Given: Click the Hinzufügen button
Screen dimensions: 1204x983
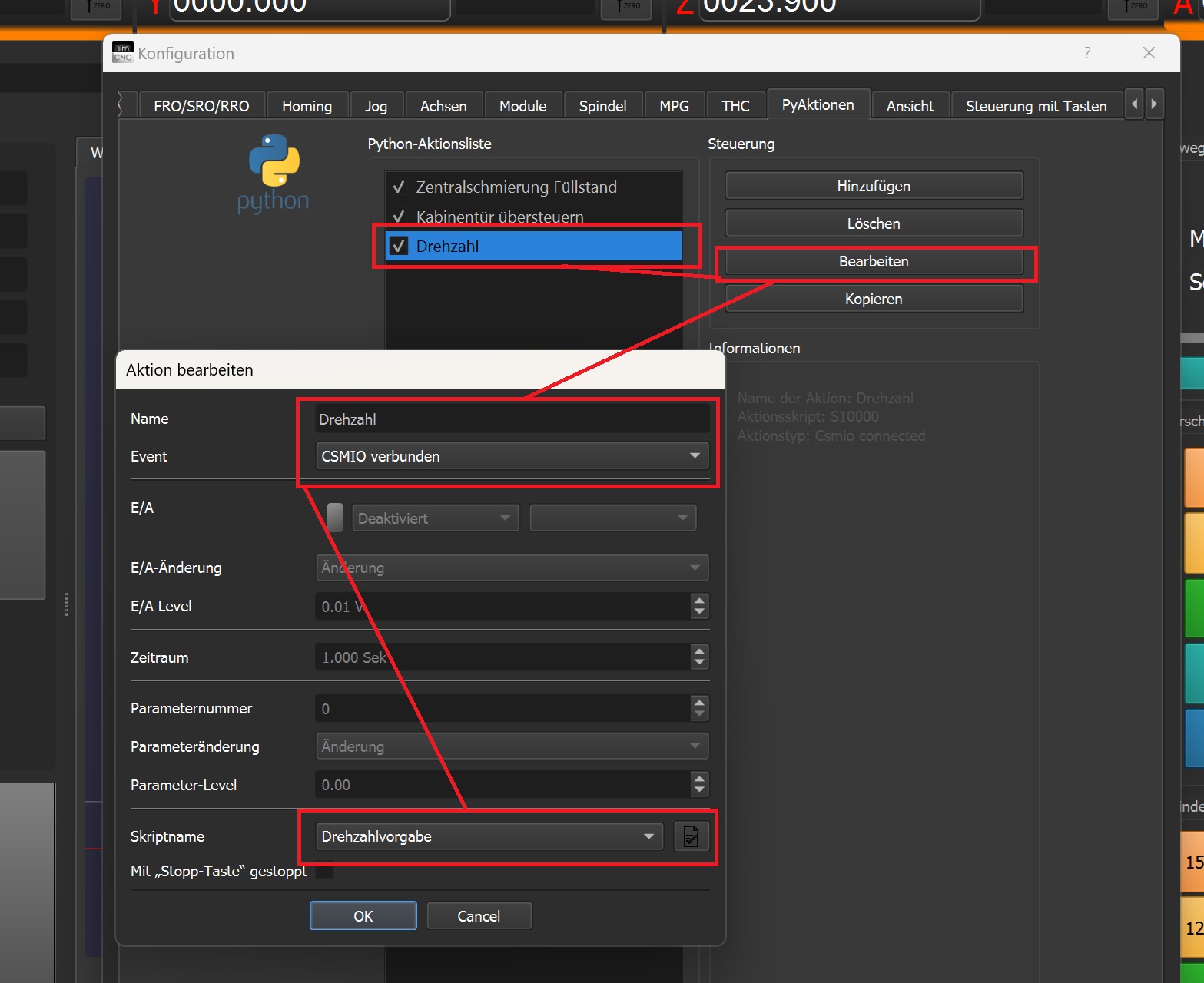Looking at the screenshot, I should (x=874, y=186).
